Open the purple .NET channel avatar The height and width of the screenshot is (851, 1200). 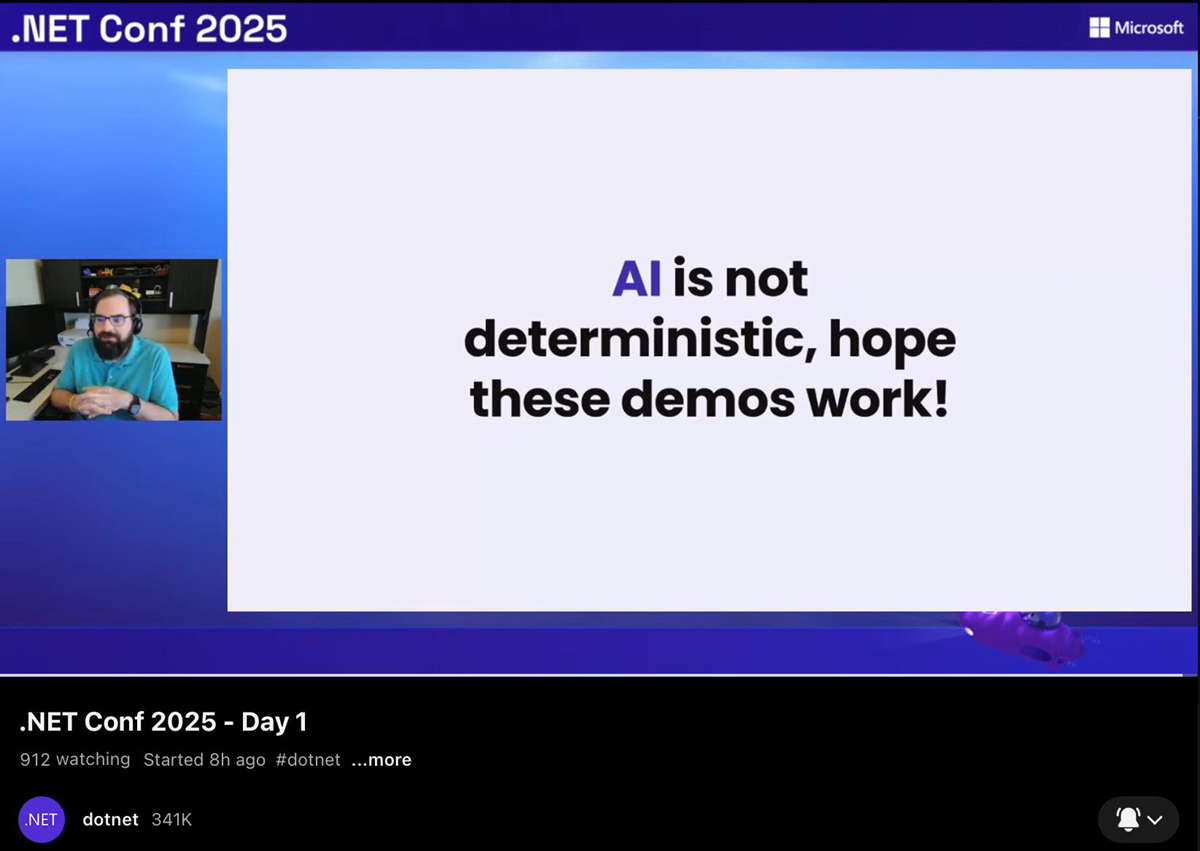[x=42, y=820]
